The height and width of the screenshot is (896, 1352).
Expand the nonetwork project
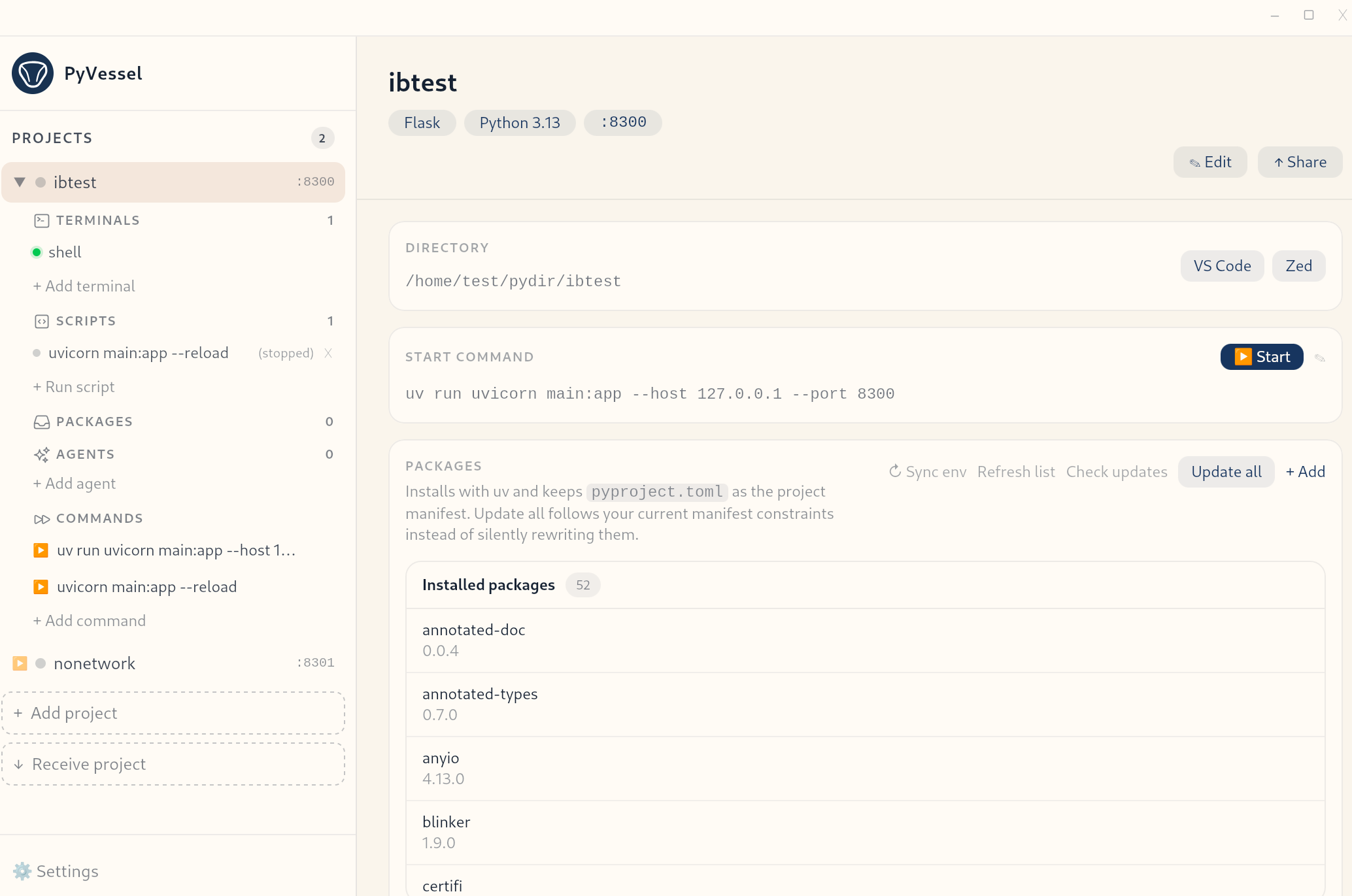pos(20,663)
